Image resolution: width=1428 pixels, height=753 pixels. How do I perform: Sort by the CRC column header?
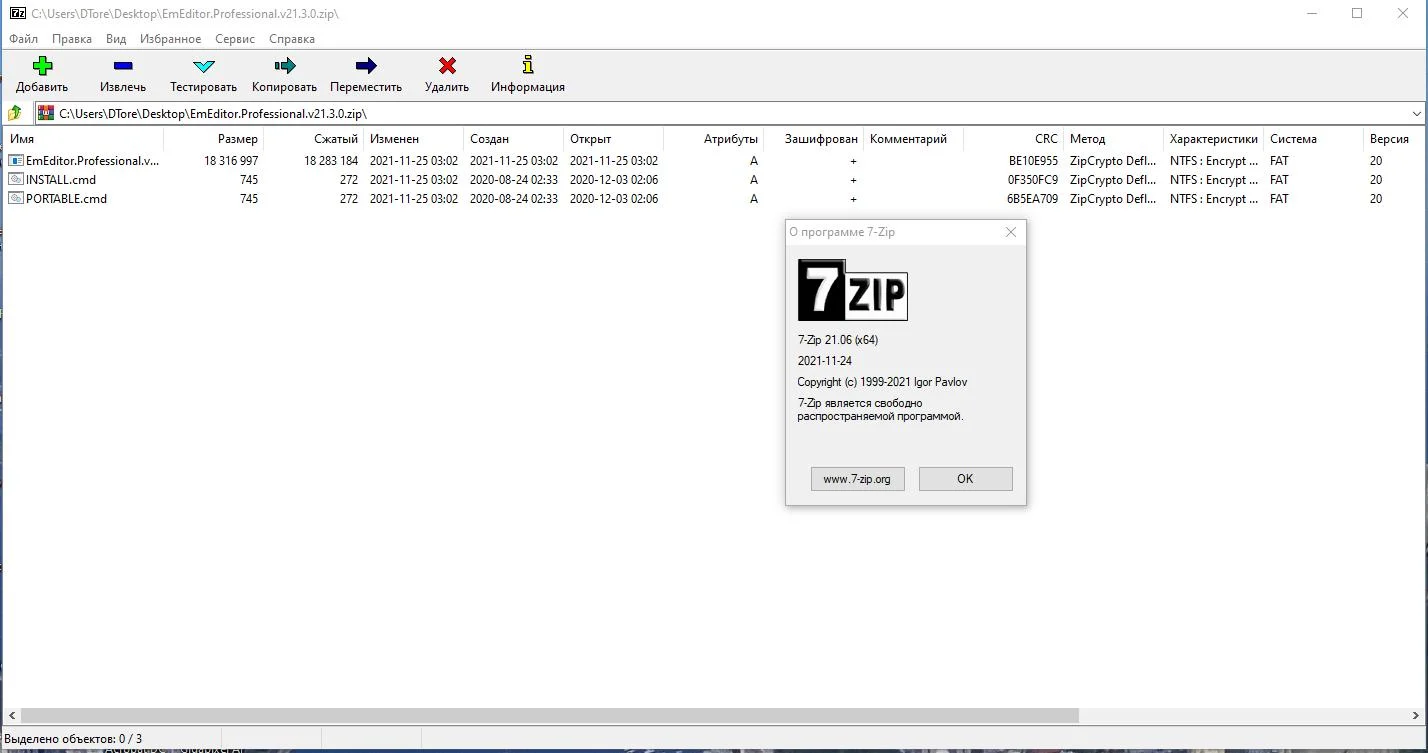click(1014, 139)
